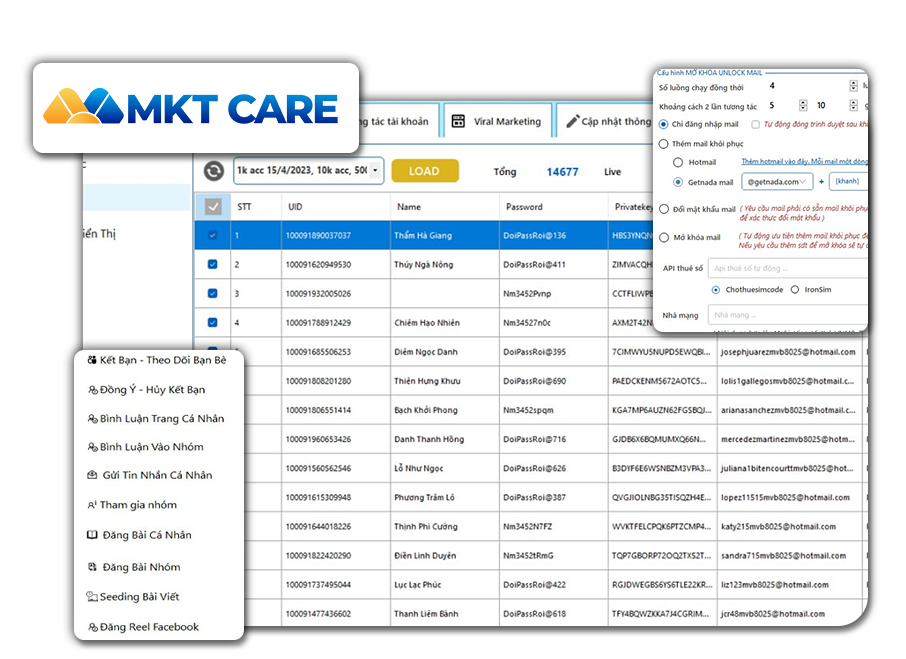906x659 pixels.
Task: Click the Đăng Bài Nhóm icon
Action: 92,567
